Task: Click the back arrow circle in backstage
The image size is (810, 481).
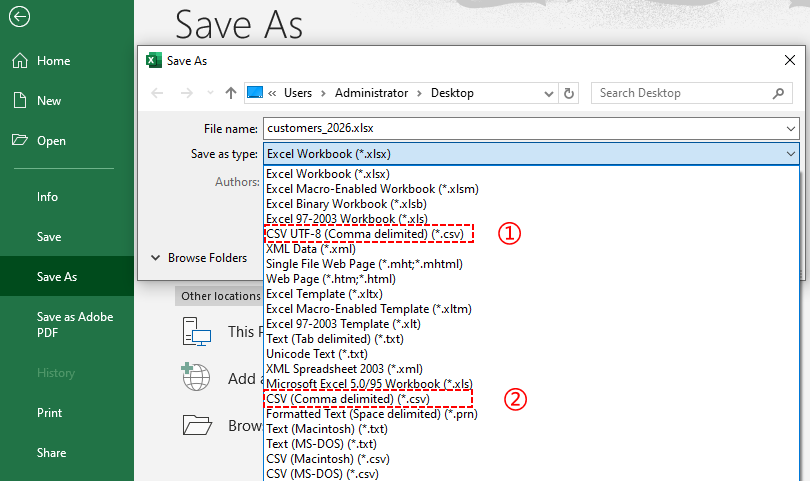Action: pyautogui.click(x=19, y=17)
